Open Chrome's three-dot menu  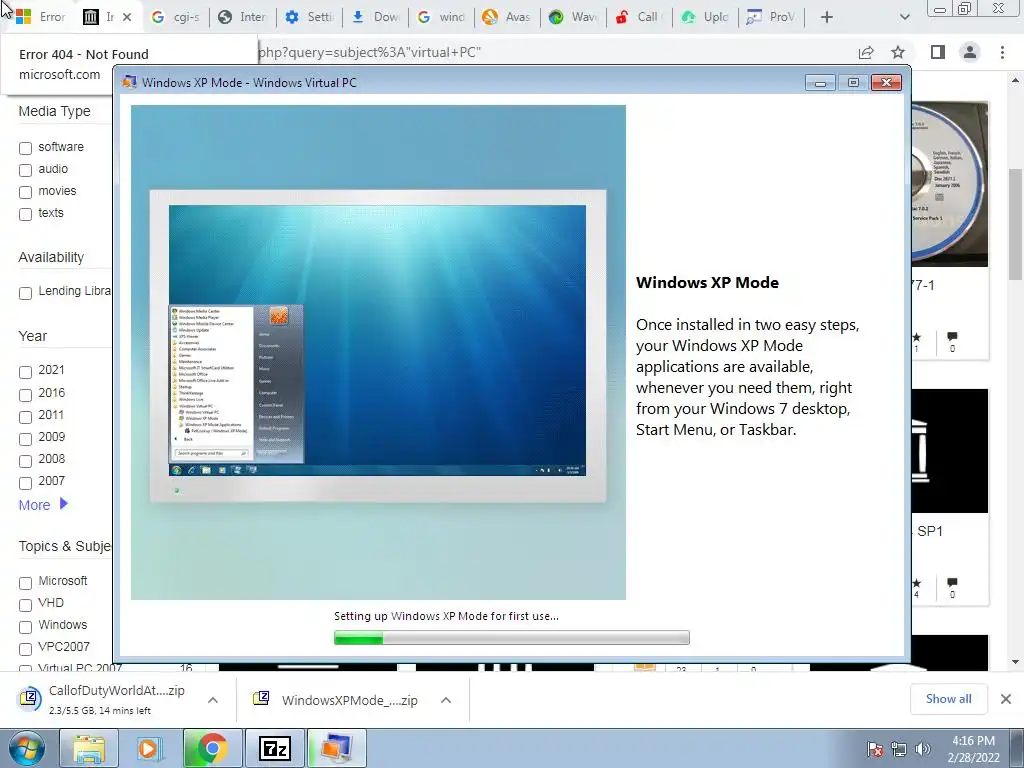click(1002, 52)
